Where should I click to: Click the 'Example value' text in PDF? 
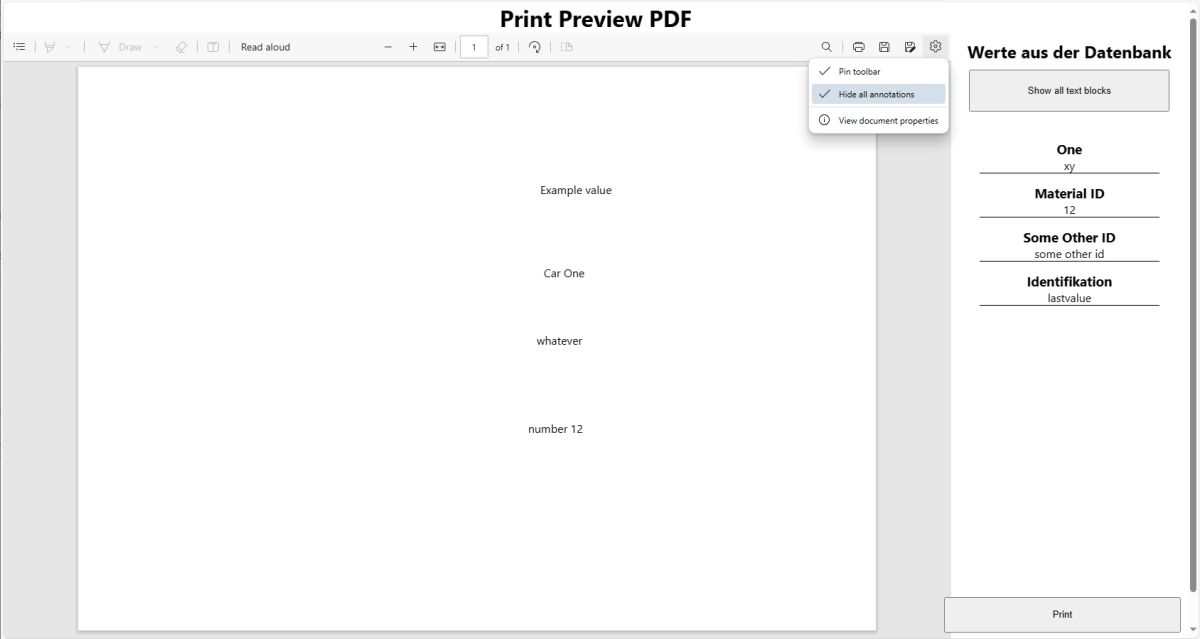click(576, 190)
